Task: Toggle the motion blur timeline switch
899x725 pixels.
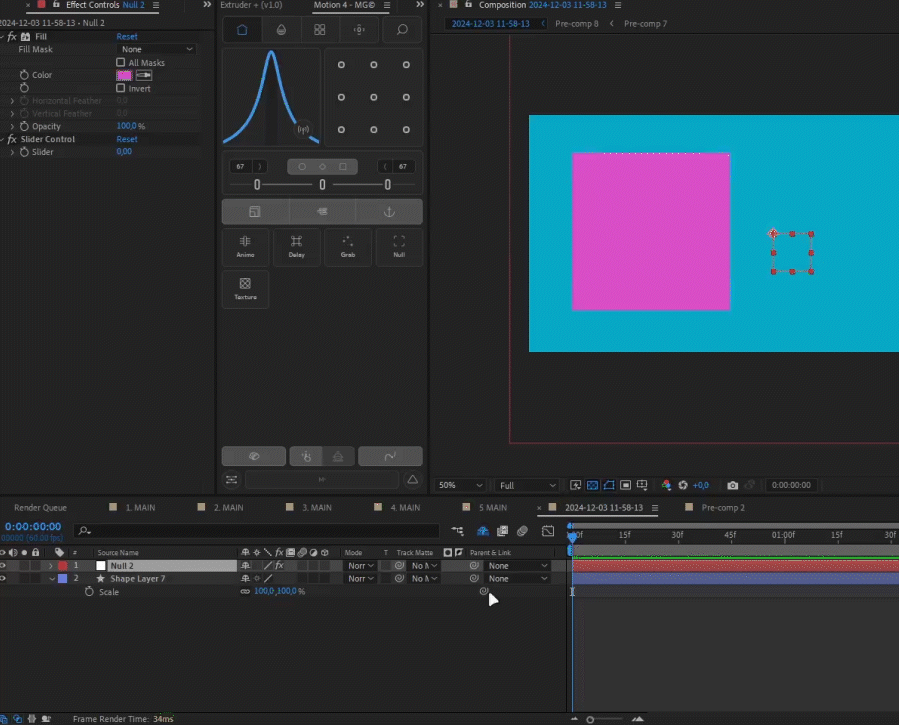Action: tap(522, 531)
